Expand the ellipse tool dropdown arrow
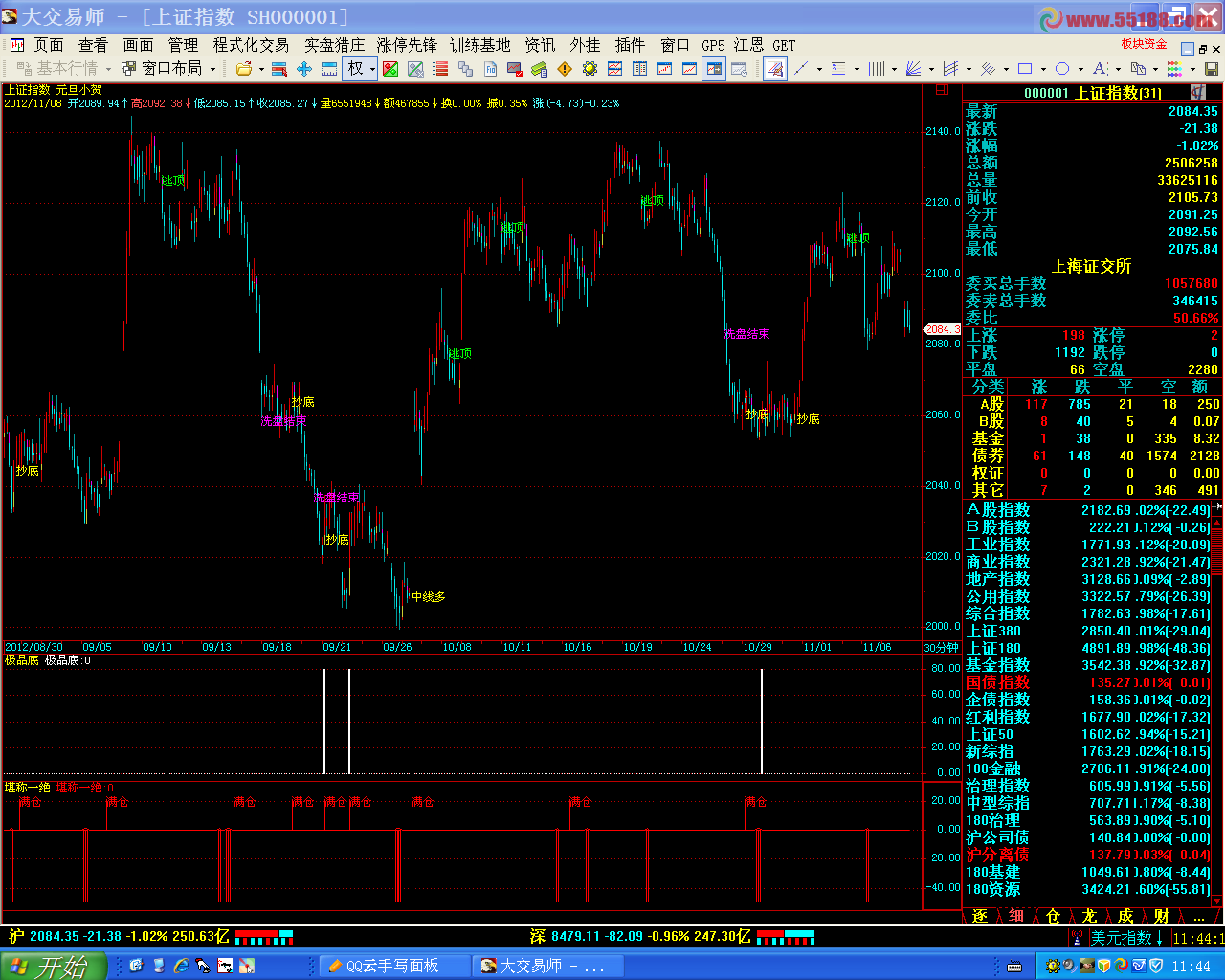 1080,69
